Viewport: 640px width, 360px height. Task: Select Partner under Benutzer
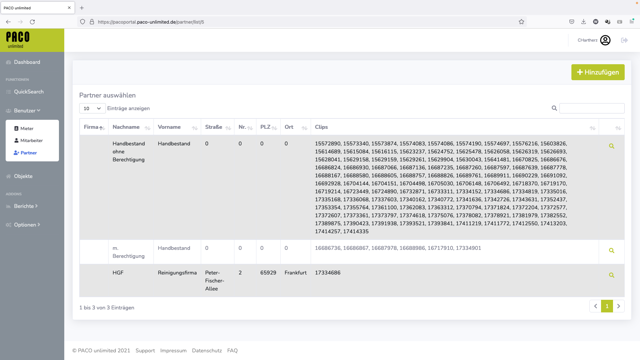[x=29, y=153]
